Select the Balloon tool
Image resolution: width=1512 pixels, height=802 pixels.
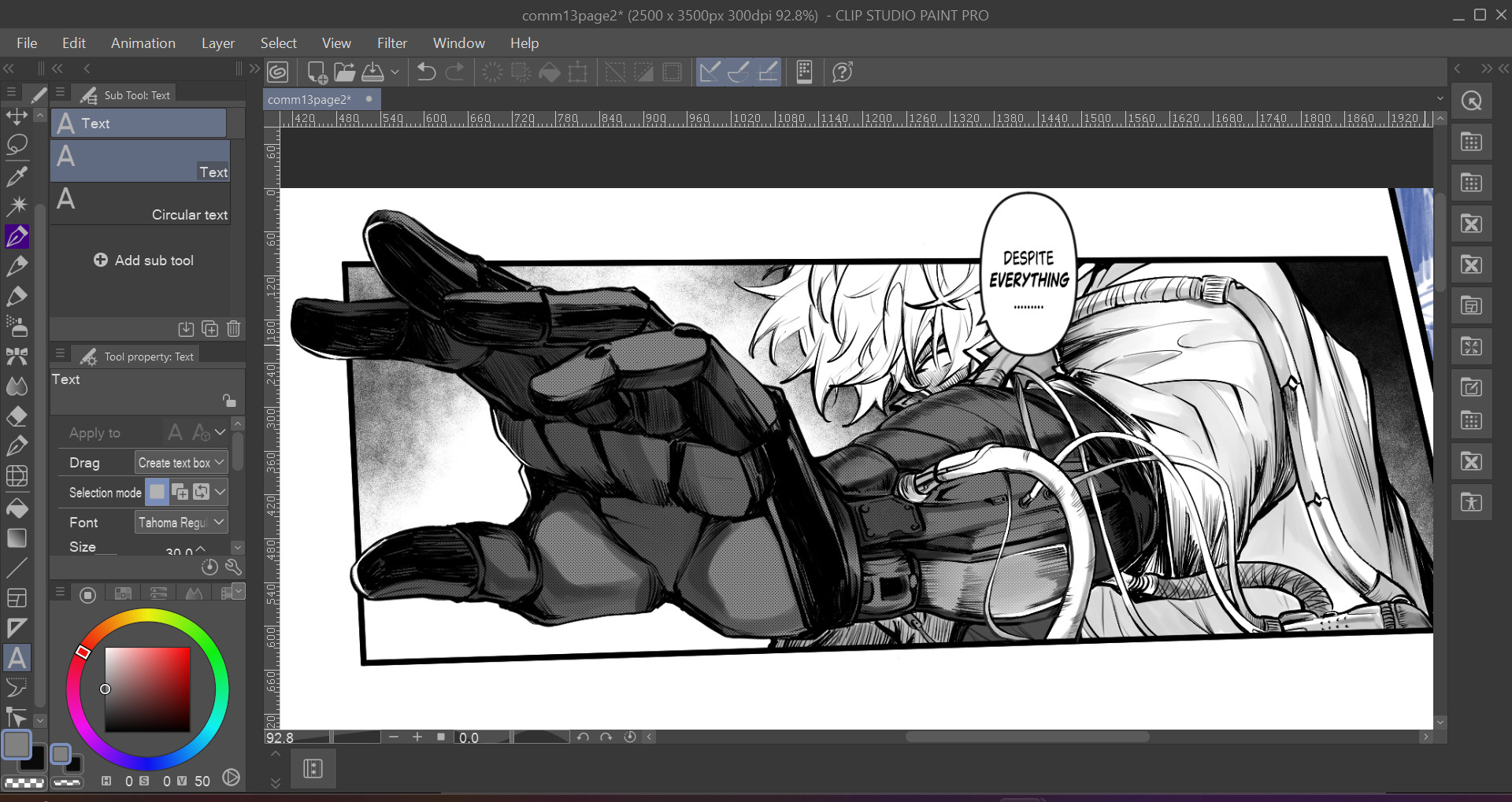[17, 688]
